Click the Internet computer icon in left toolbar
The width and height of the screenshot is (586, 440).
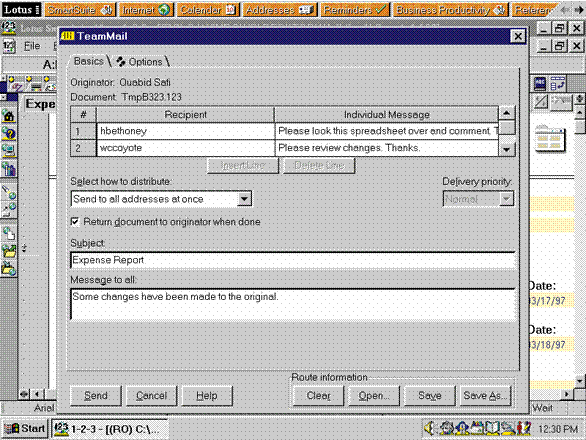click(8, 151)
